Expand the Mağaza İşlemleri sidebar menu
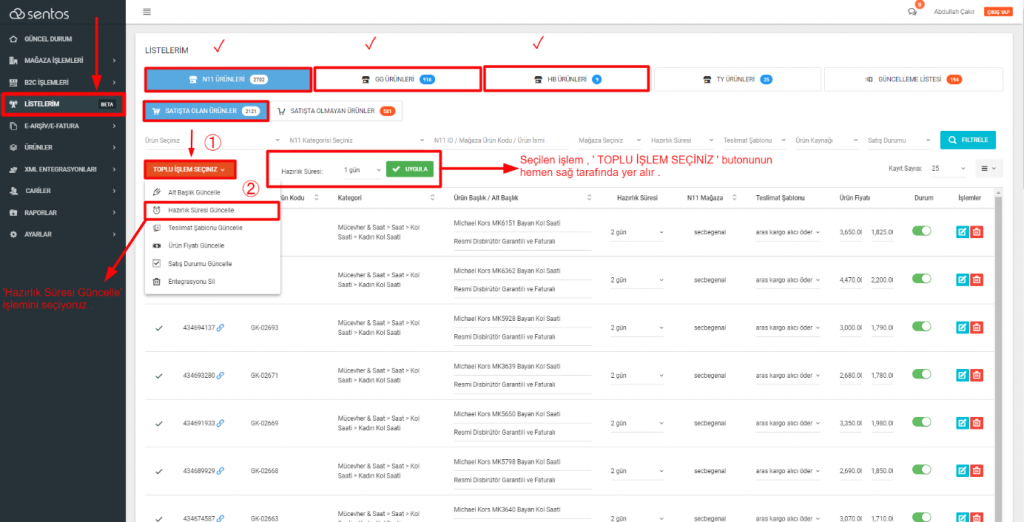This screenshot has width=1024, height=522. tap(62, 60)
